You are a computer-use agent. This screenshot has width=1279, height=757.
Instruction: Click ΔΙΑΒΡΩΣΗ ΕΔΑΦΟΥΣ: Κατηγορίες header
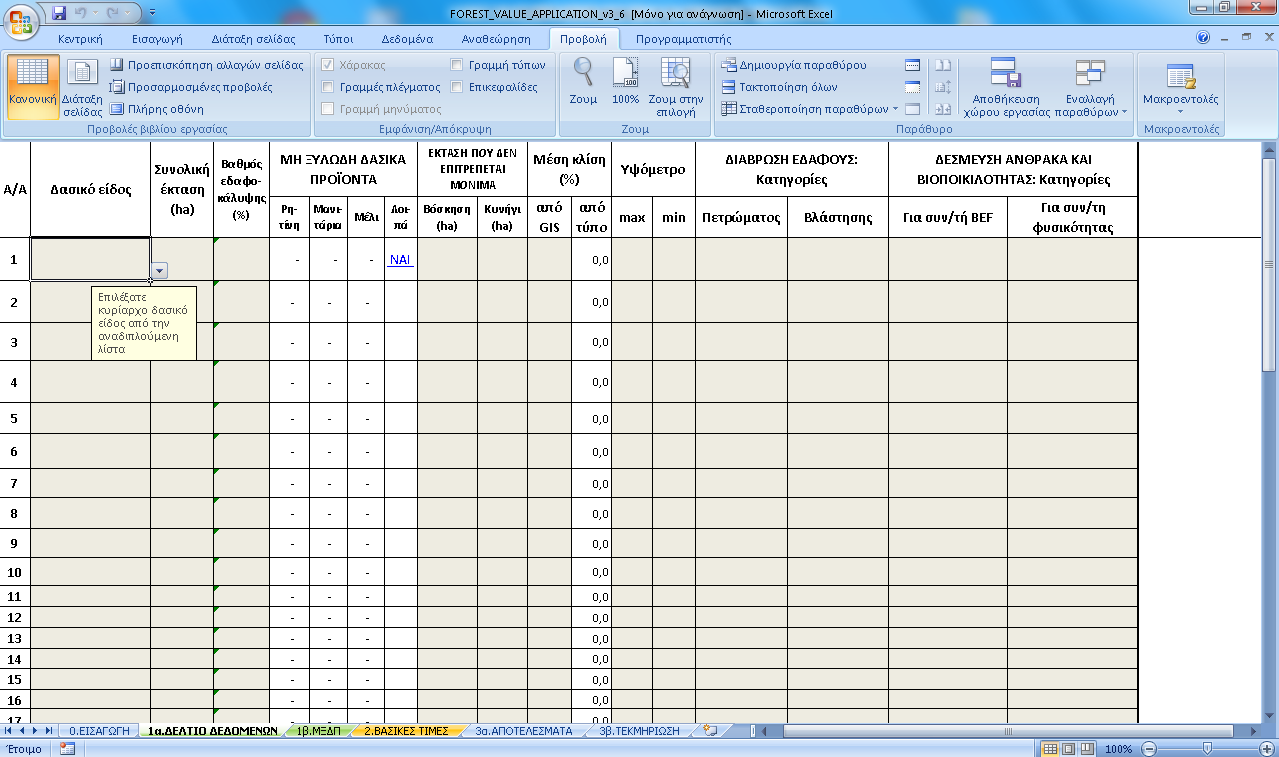(791, 169)
